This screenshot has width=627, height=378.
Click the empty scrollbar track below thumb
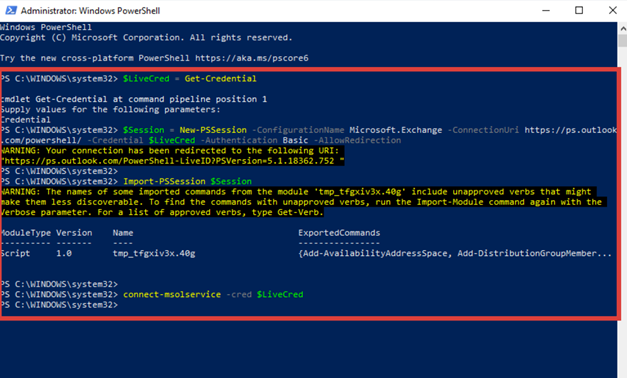pos(623,212)
